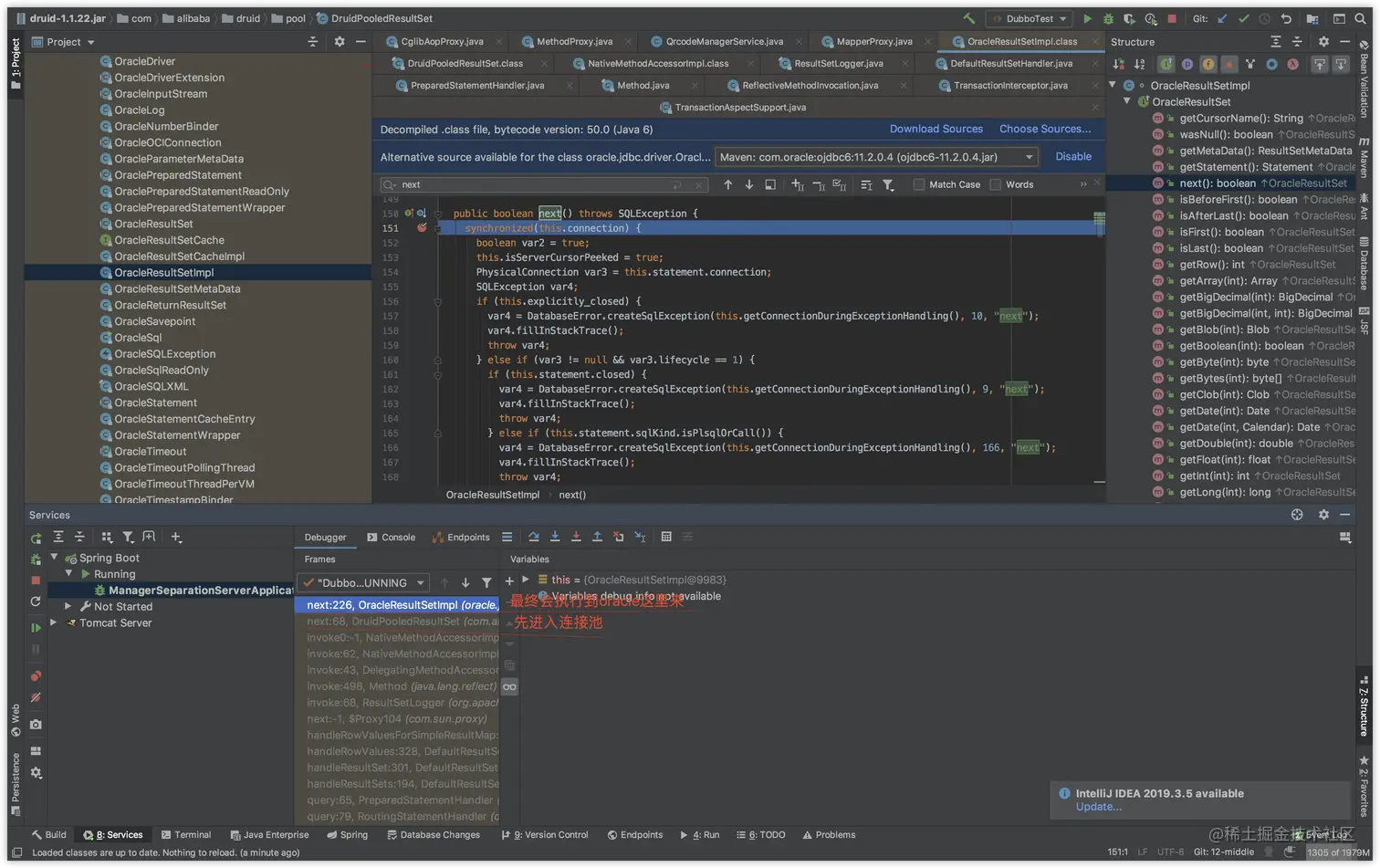
Task: Open the DruidPooledResultSet.class editor tab
Action: click(x=464, y=64)
